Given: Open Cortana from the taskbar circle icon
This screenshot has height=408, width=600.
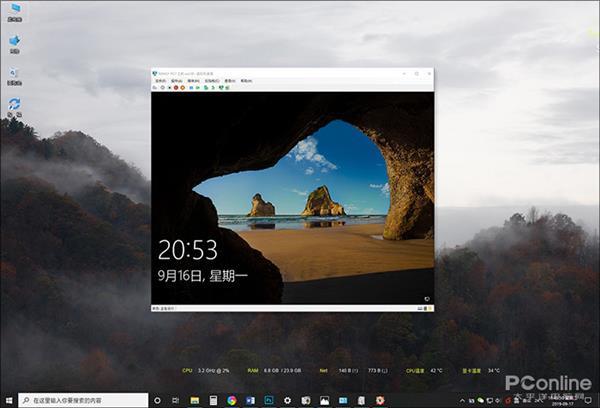Looking at the screenshot, I should 157,400.
